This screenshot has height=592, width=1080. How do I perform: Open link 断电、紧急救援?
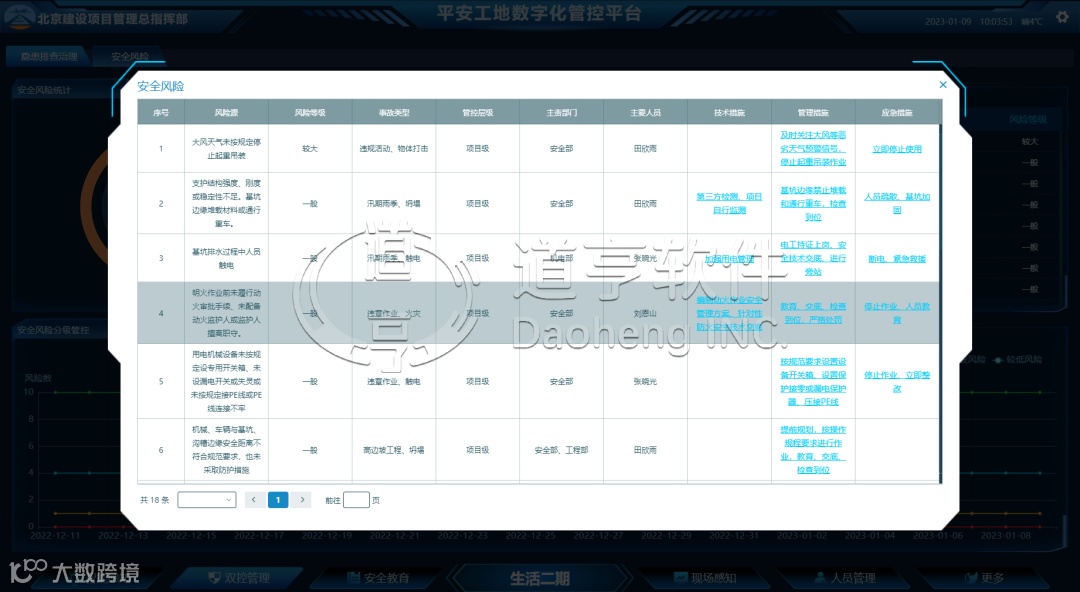pos(897,259)
